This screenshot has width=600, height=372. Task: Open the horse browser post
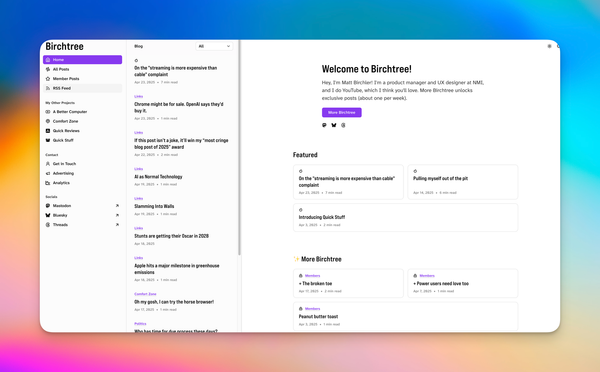174,302
